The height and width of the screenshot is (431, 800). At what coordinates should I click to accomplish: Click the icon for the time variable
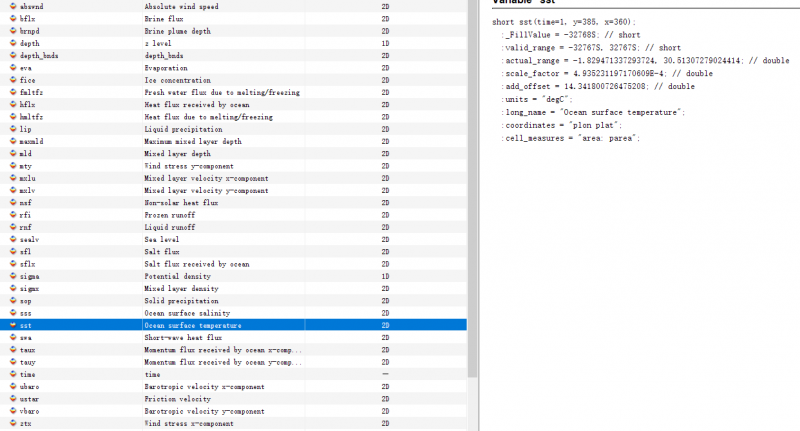pos(12,374)
